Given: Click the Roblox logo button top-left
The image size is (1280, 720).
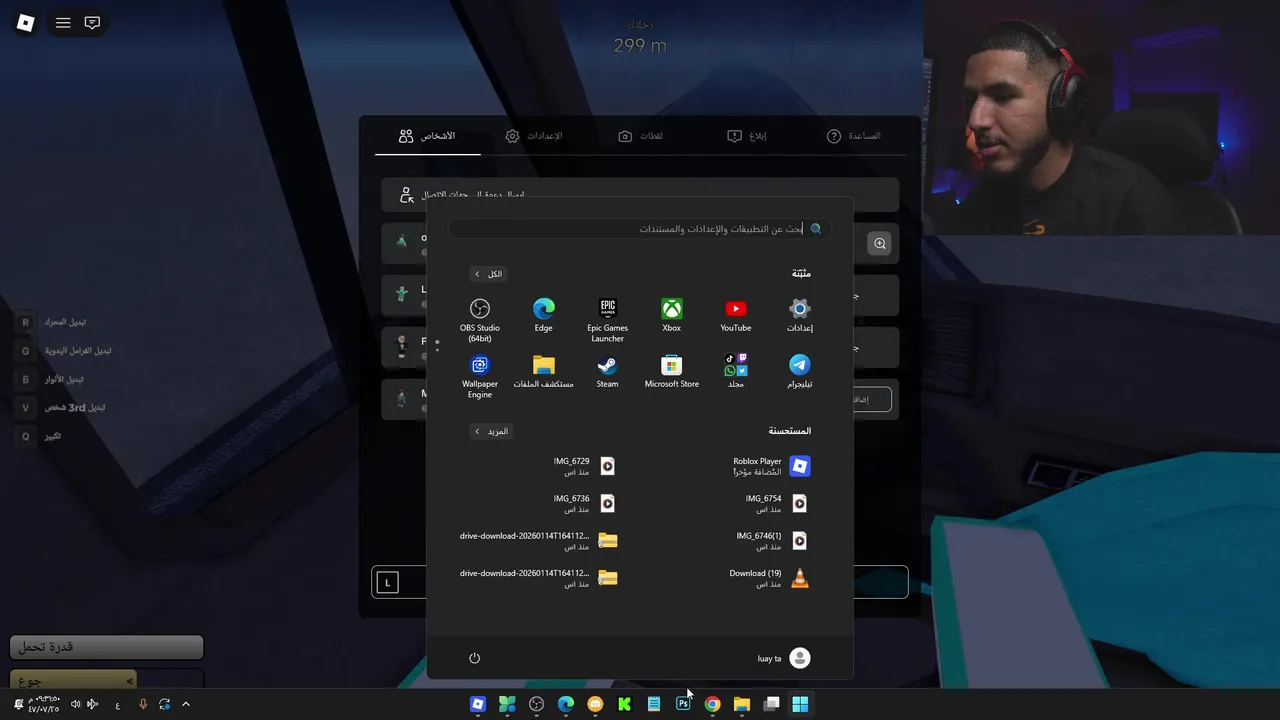Looking at the screenshot, I should (26, 23).
